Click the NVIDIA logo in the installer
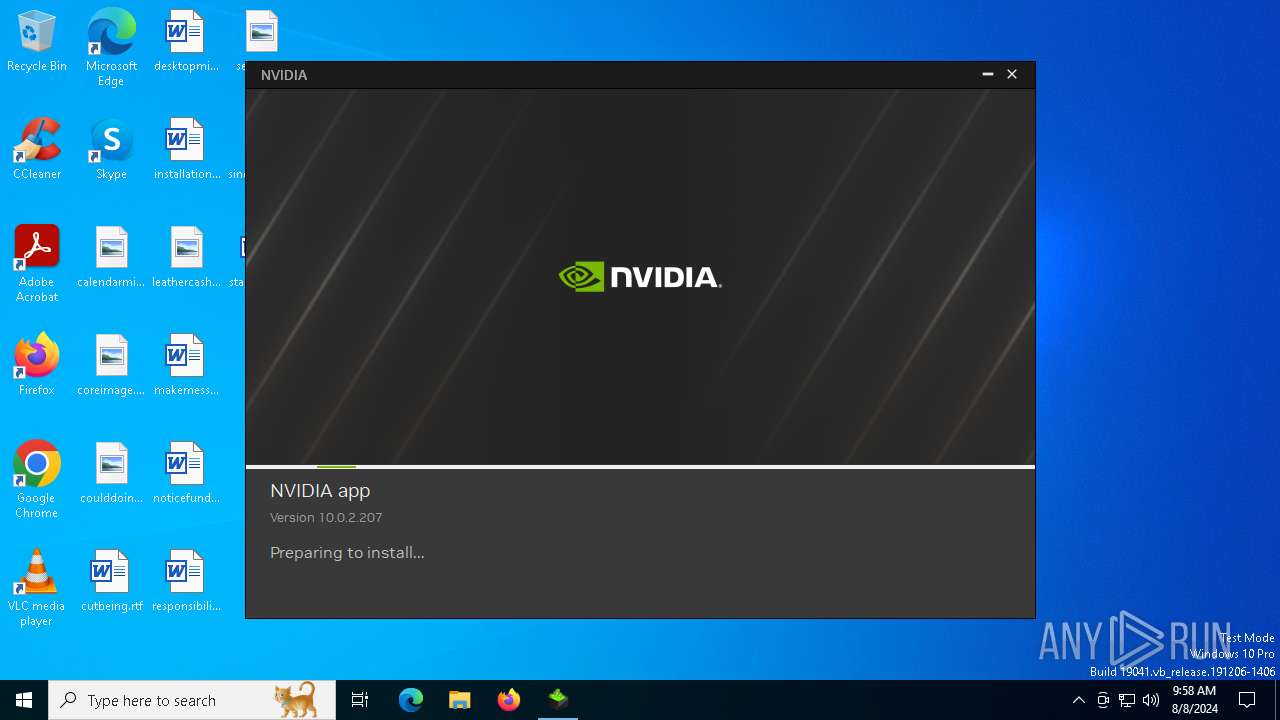 click(640, 277)
